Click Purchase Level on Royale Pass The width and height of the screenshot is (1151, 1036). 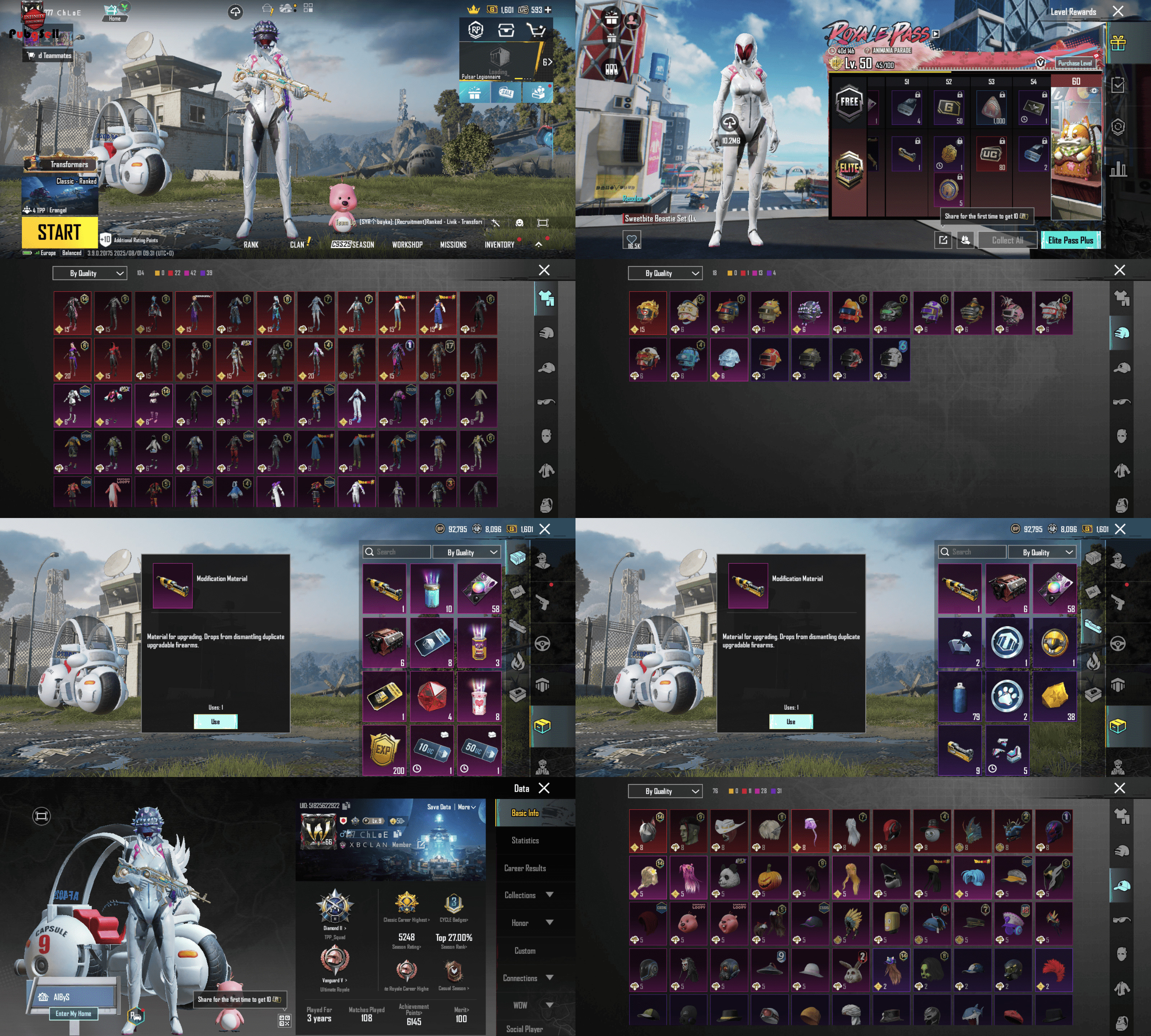coord(1075,63)
